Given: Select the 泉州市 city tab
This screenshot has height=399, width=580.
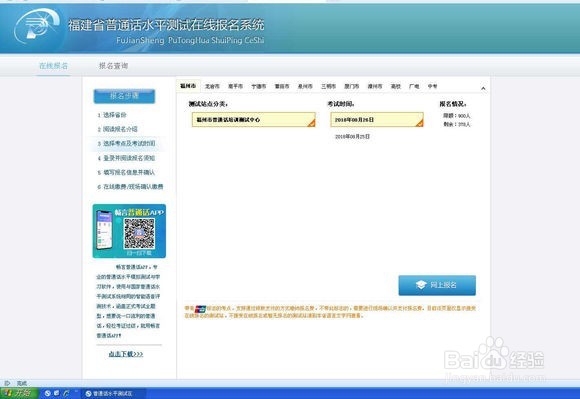Looking at the screenshot, I should coord(305,86).
